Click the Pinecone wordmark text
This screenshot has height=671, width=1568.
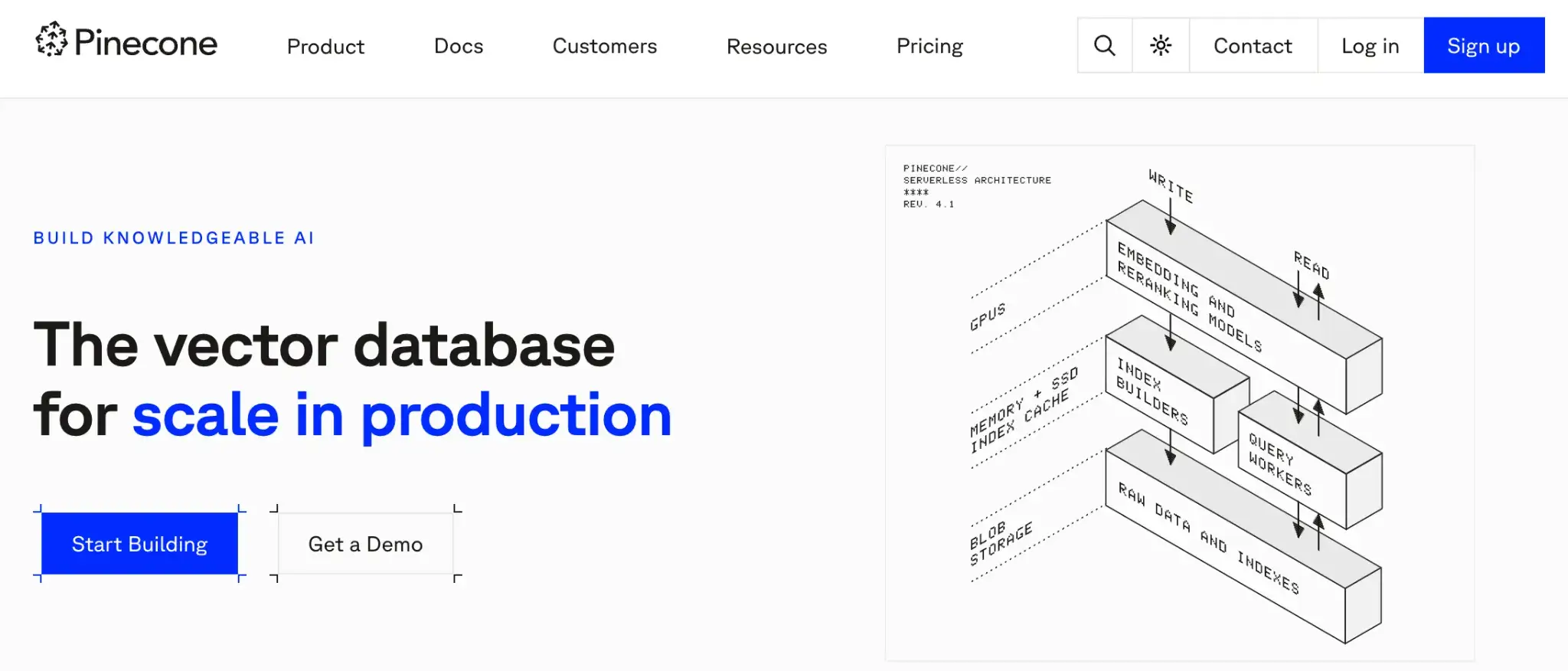point(145,43)
